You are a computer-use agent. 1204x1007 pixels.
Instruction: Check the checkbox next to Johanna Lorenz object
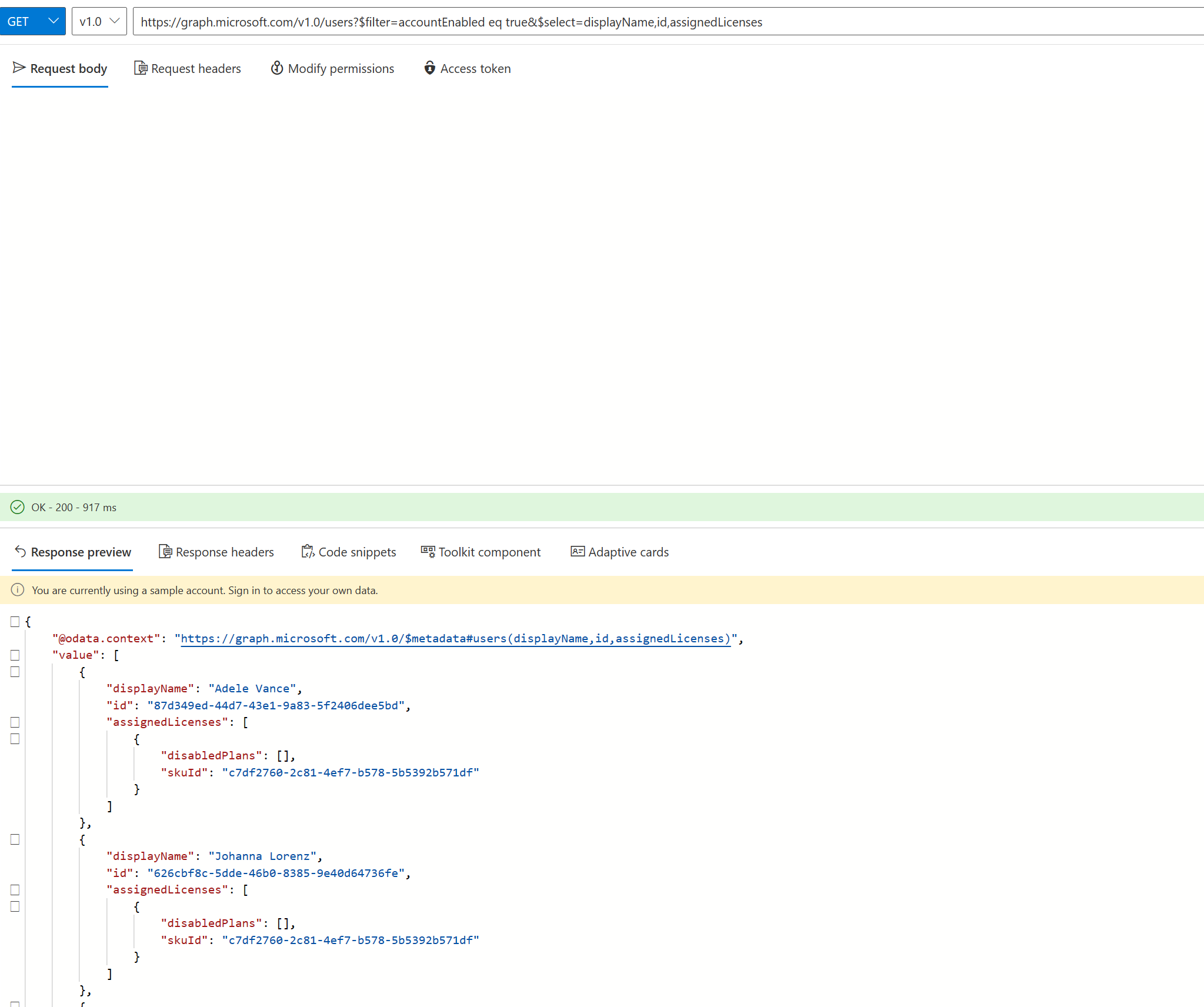[x=15, y=839]
